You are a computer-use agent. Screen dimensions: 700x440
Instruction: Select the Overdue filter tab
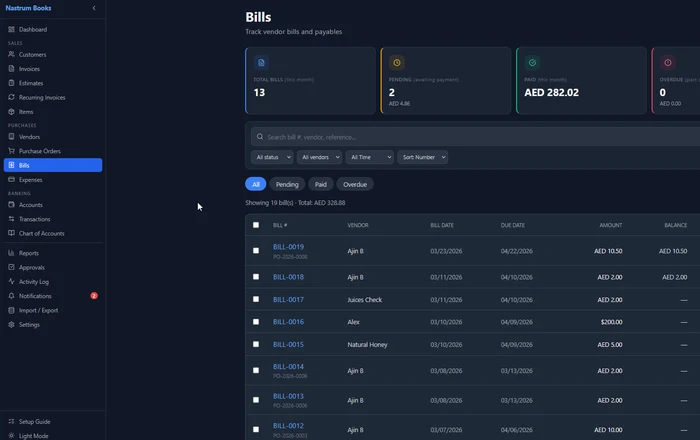(x=355, y=184)
